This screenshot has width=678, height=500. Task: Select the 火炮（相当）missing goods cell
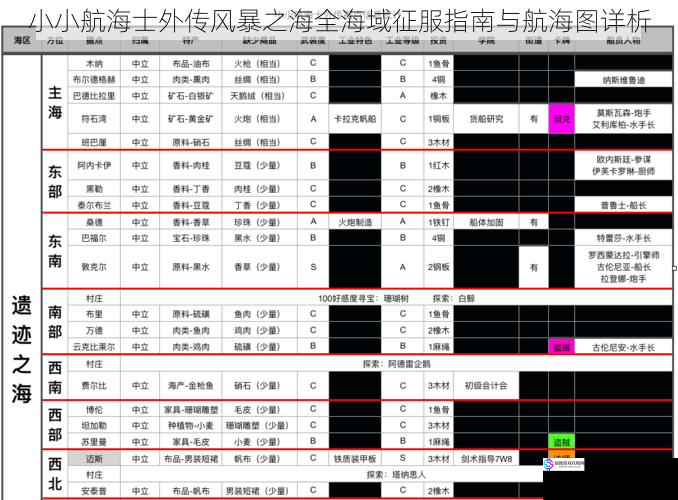[259, 119]
